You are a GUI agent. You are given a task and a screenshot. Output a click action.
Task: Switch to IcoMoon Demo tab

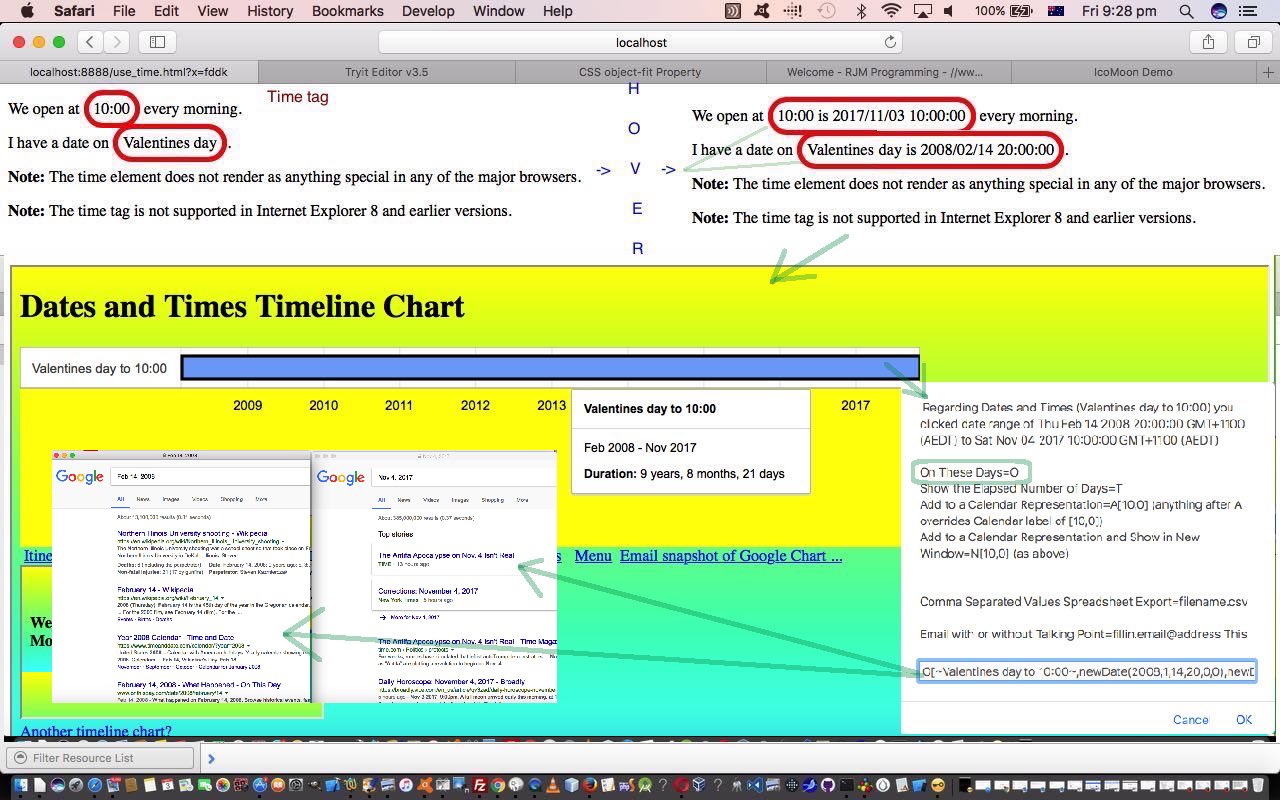pos(1133,72)
